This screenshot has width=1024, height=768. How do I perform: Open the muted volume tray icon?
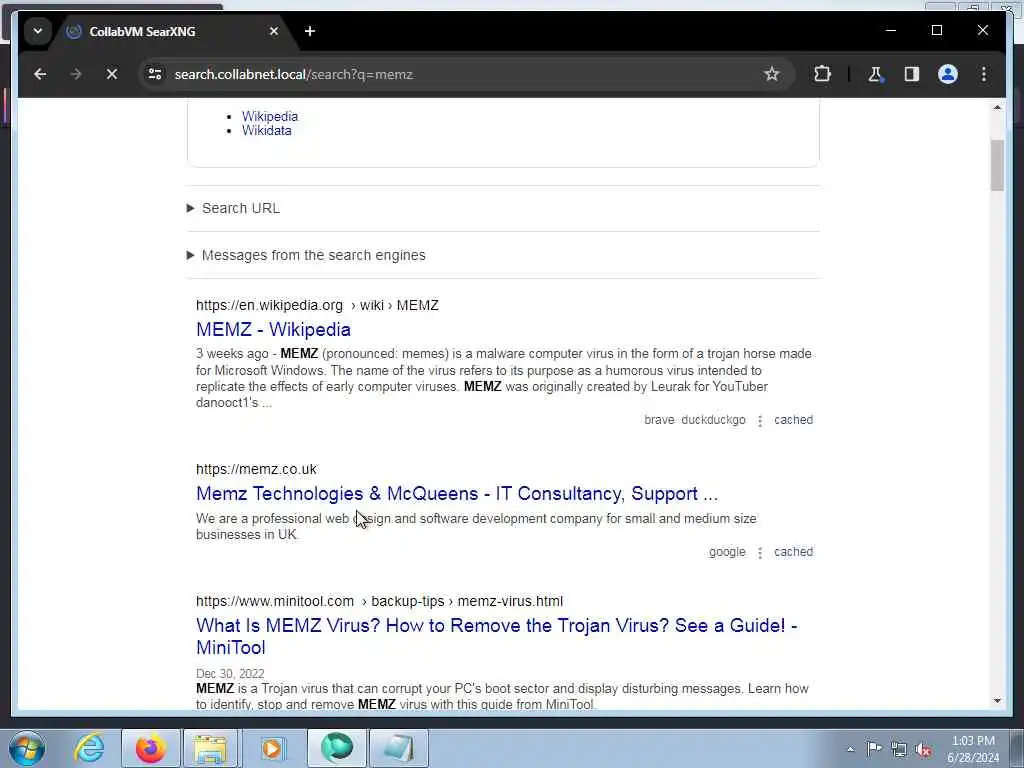pos(923,749)
